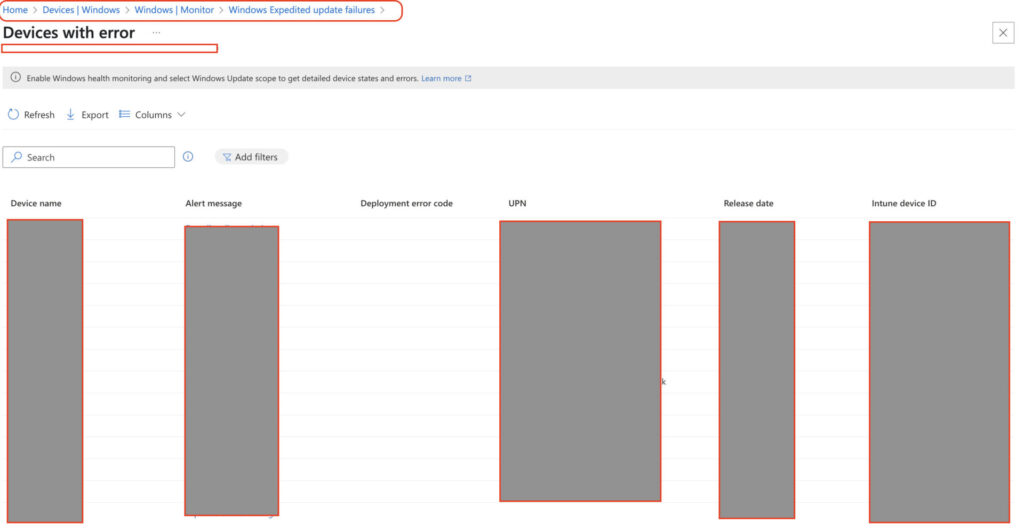Click the Export download icon
Screen dimensions: 1024x530
[71, 115]
